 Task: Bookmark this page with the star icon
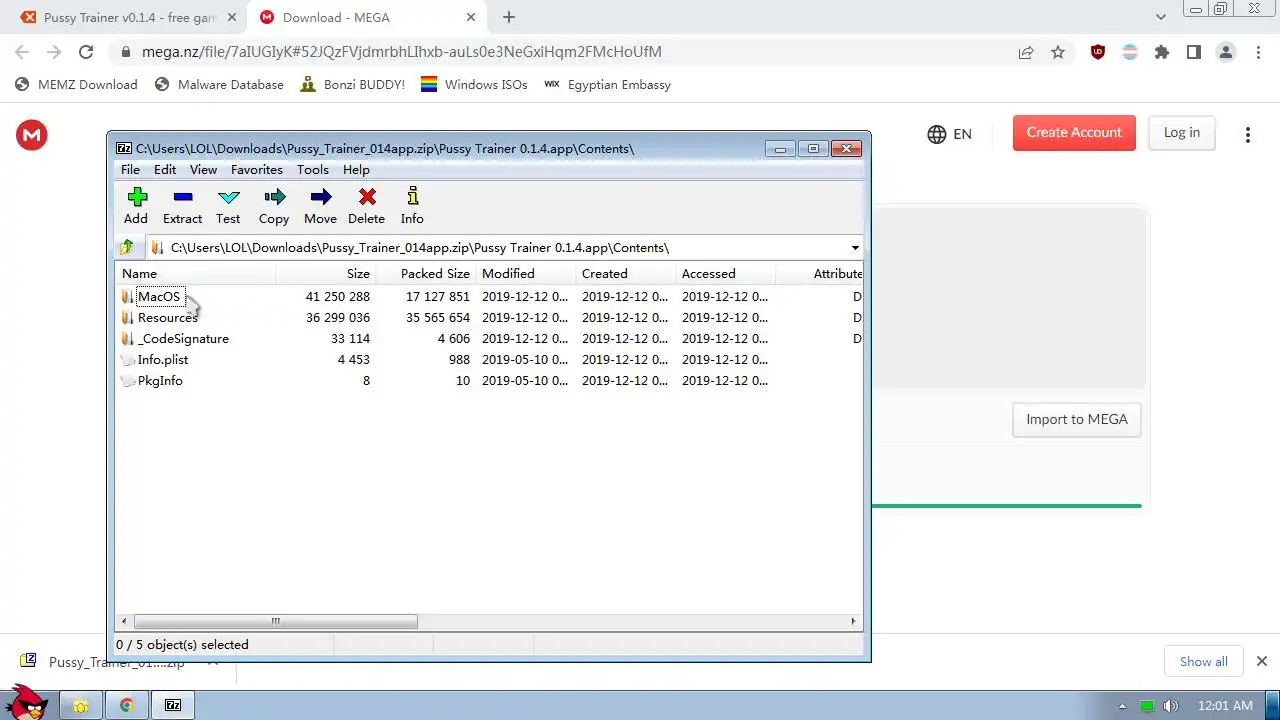[x=1058, y=52]
